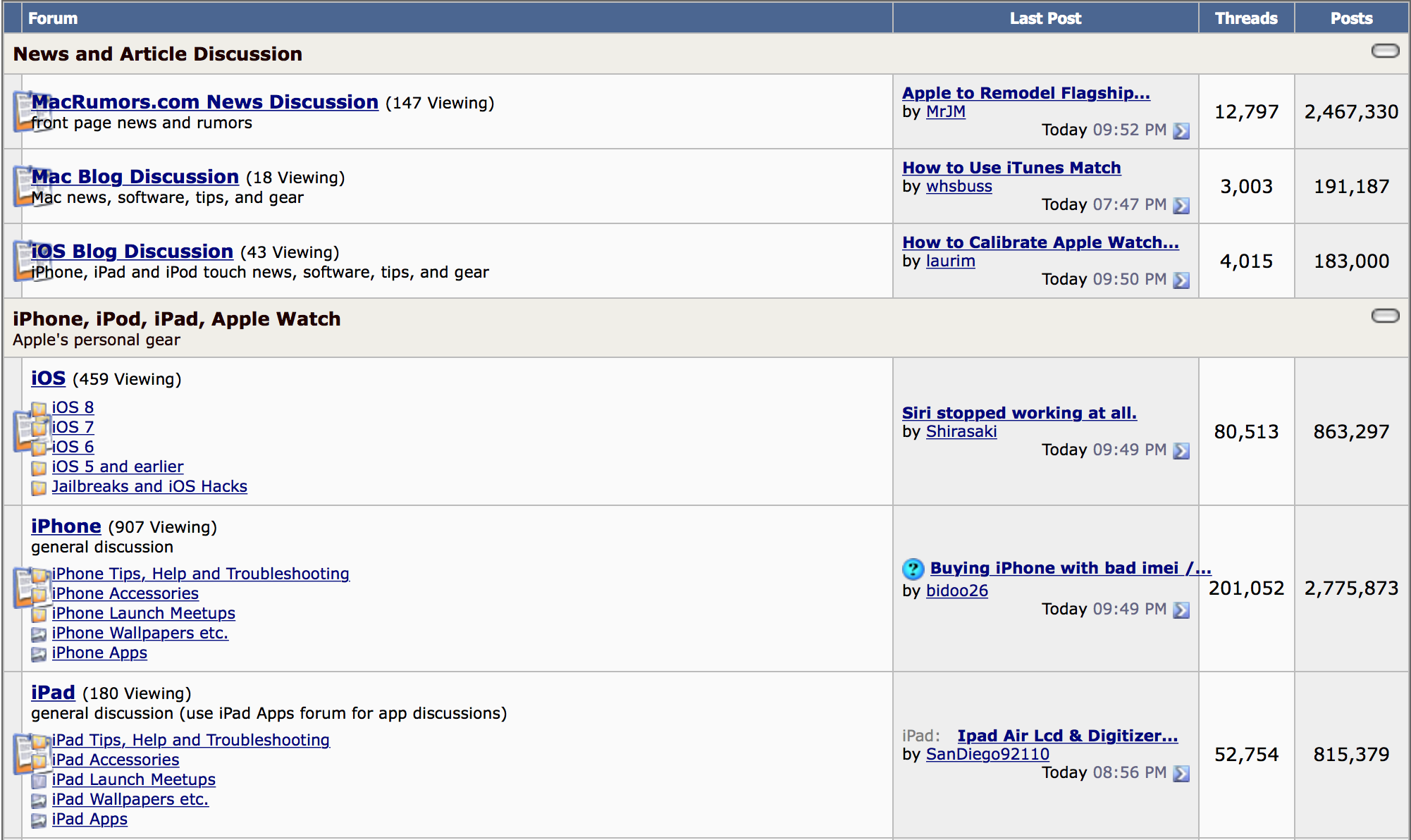The height and width of the screenshot is (840, 1411).
Task: Open the iOS forum
Action: (x=48, y=378)
